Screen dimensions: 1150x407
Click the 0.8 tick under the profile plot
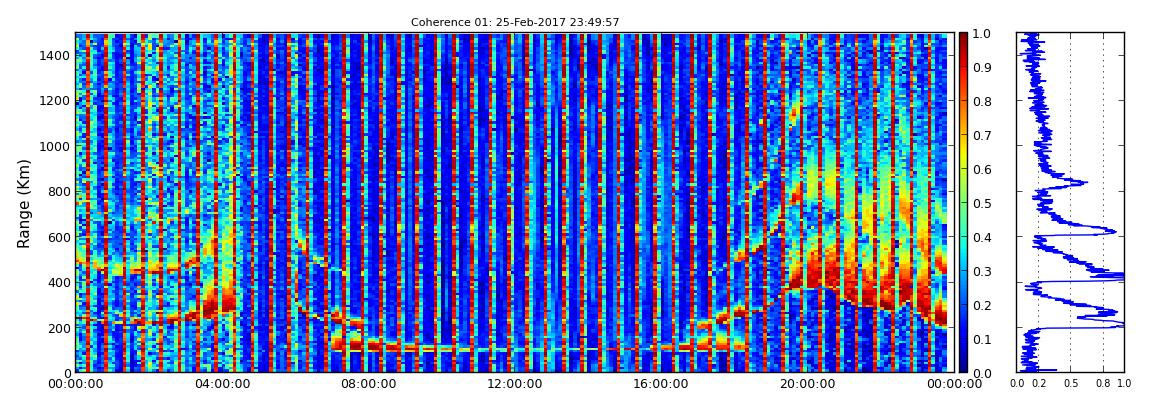(1103, 383)
